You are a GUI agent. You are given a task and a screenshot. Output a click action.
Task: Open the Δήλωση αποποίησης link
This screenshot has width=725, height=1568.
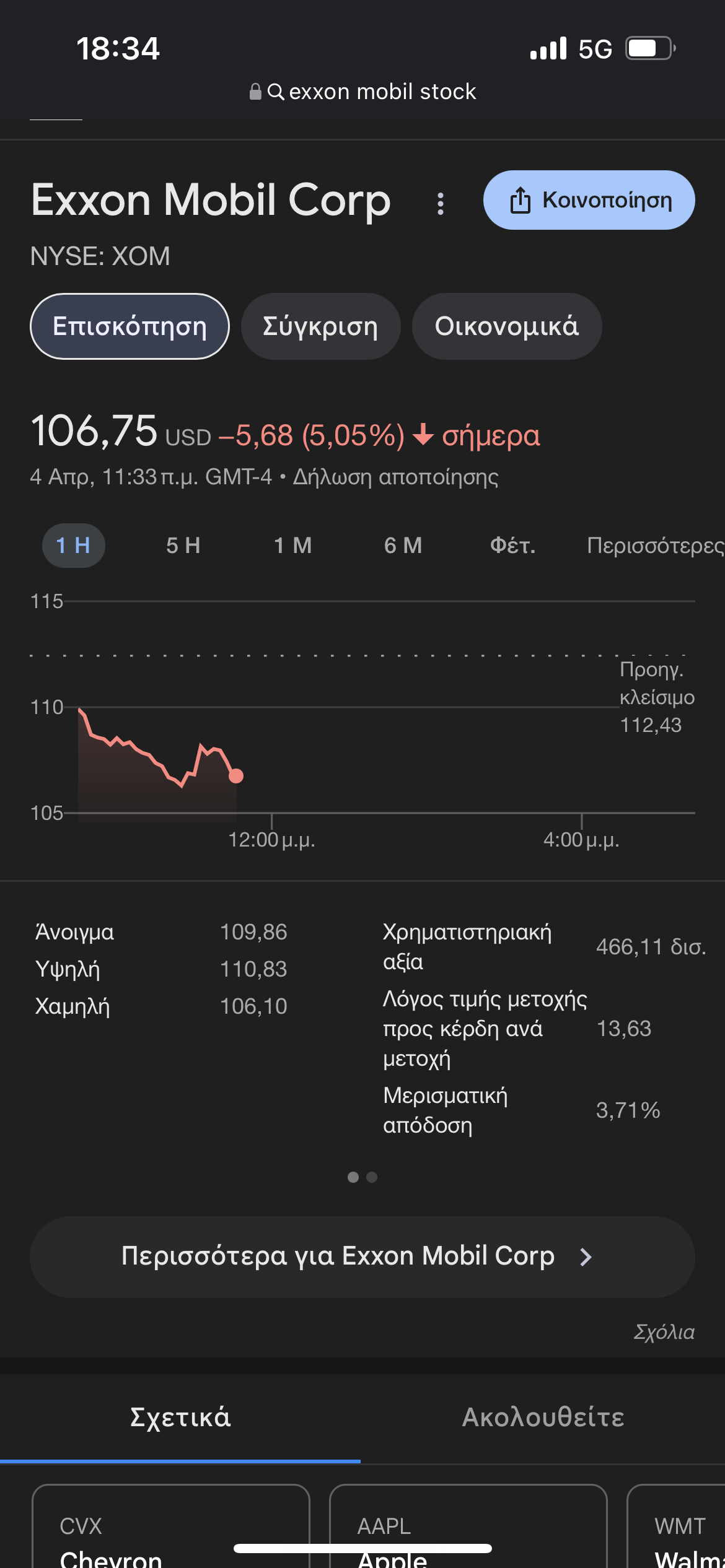pos(395,477)
